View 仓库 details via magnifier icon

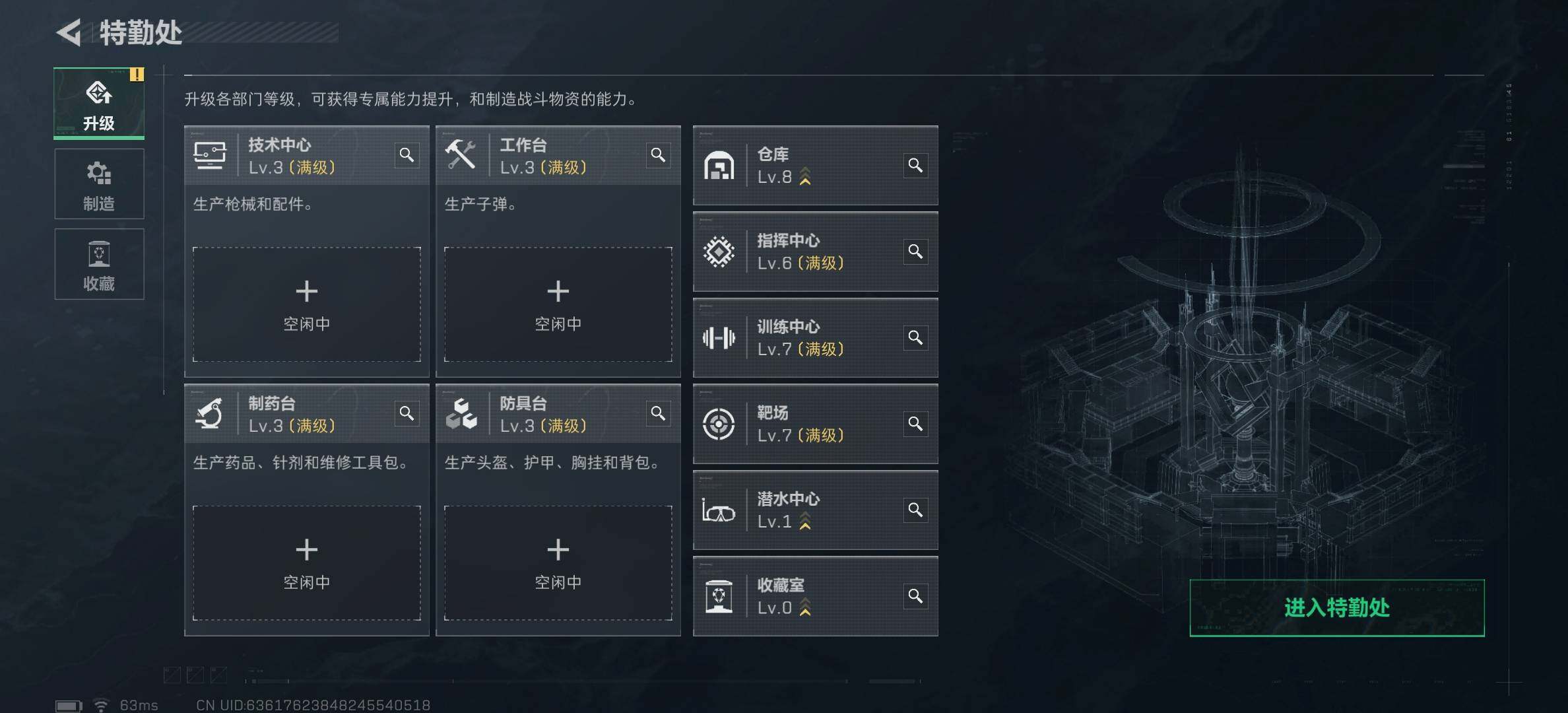coord(915,165)
